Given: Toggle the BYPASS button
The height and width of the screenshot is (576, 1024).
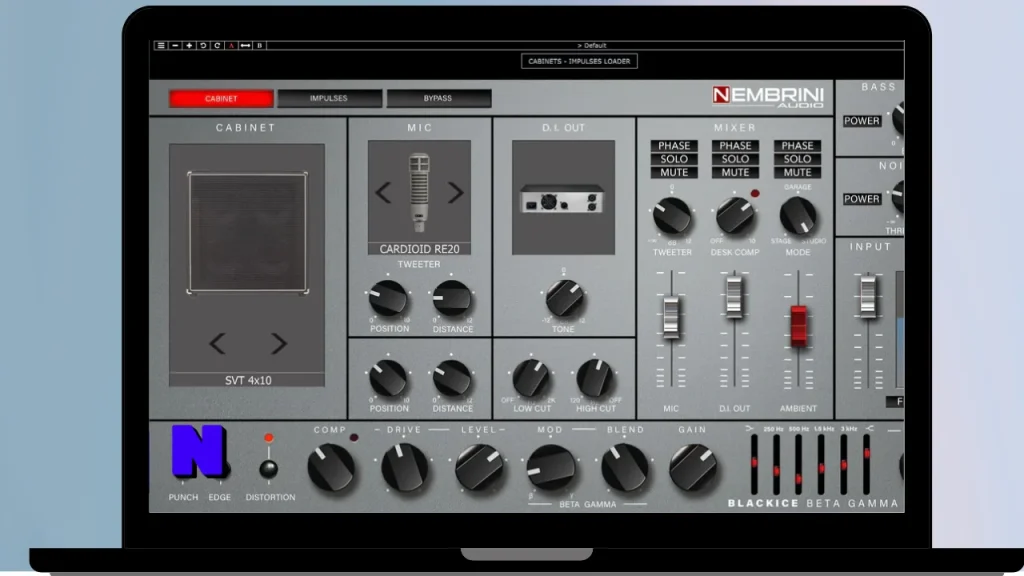Looking at the screenshot, I should coord(438,99).
